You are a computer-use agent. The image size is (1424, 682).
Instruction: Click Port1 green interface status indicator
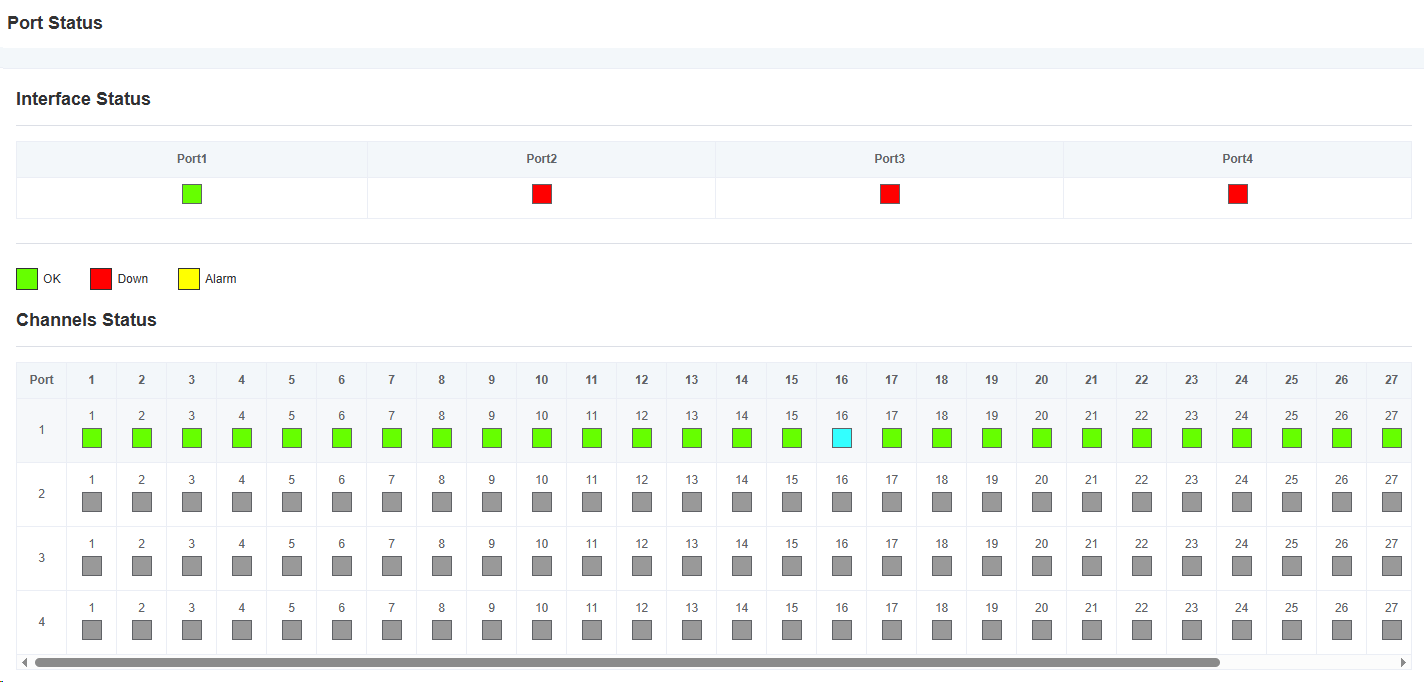coord(192,194)
